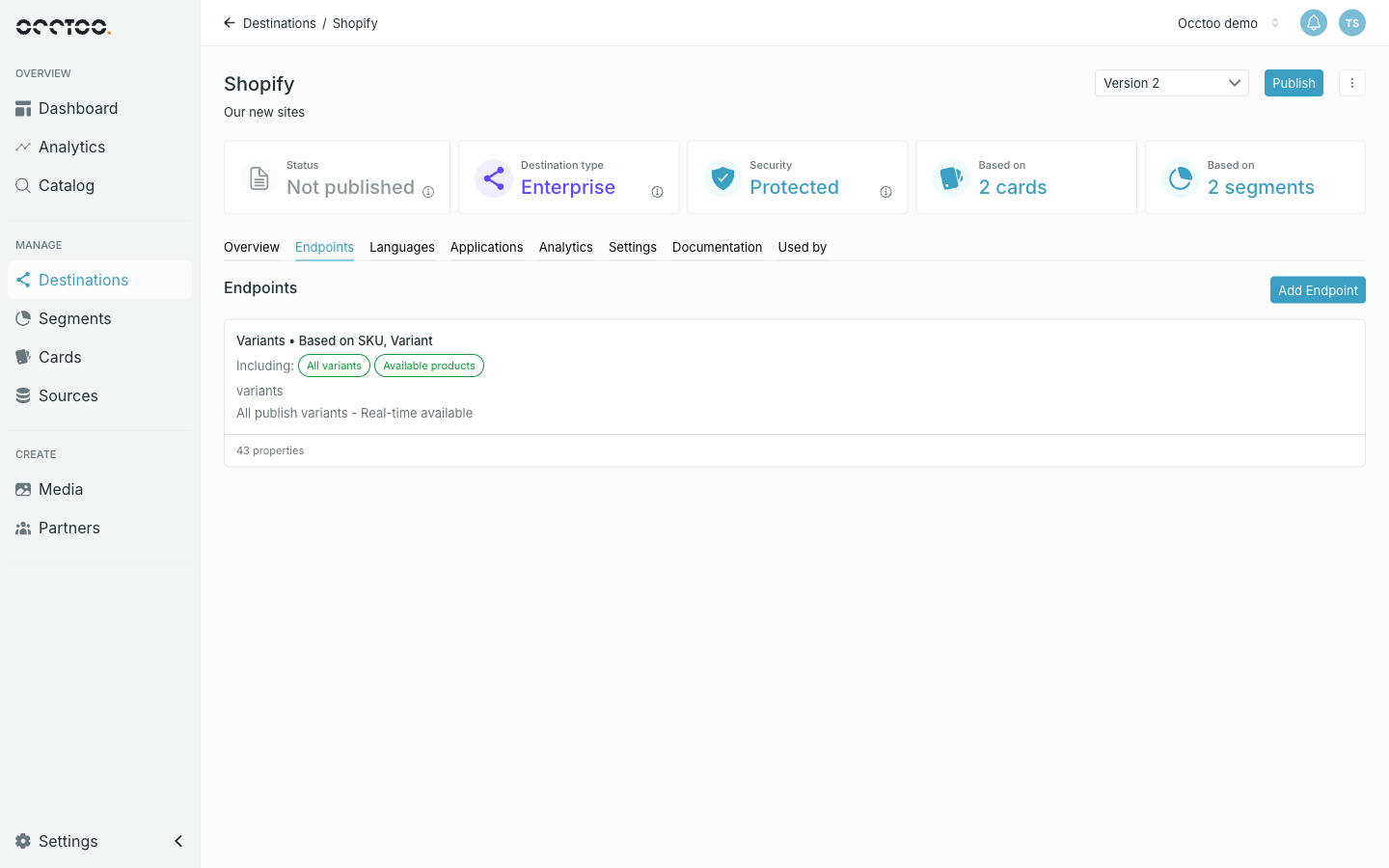Click the Cards icon in sidebar
1389x868 pixels.
(23, 357)
